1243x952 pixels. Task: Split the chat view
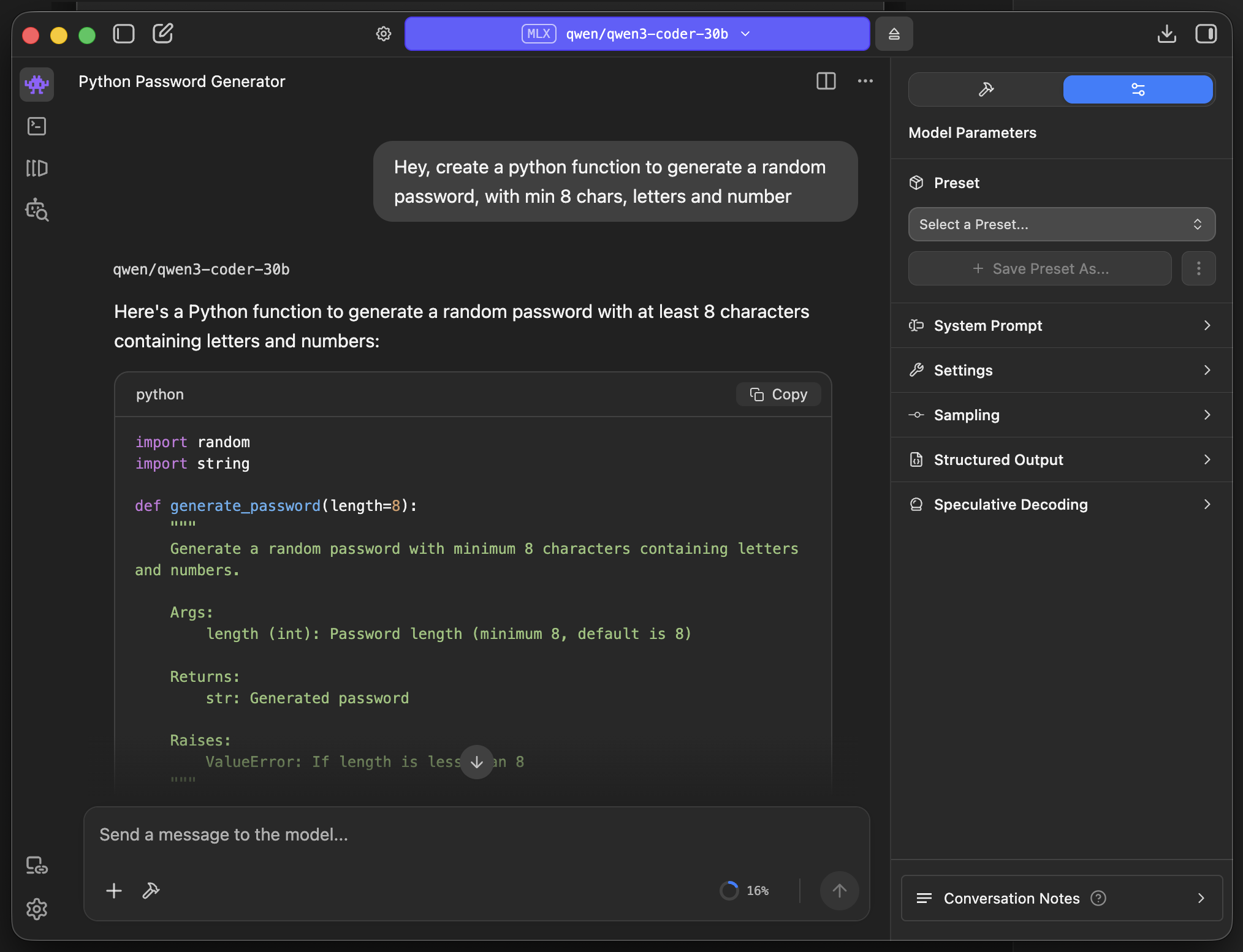tap(826, 81)
